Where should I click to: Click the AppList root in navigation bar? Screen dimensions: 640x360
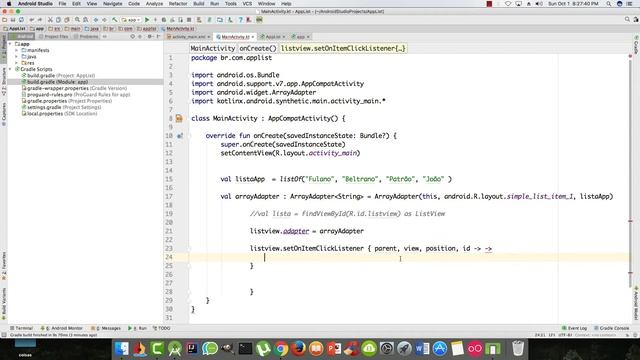(x=14, y=29)
